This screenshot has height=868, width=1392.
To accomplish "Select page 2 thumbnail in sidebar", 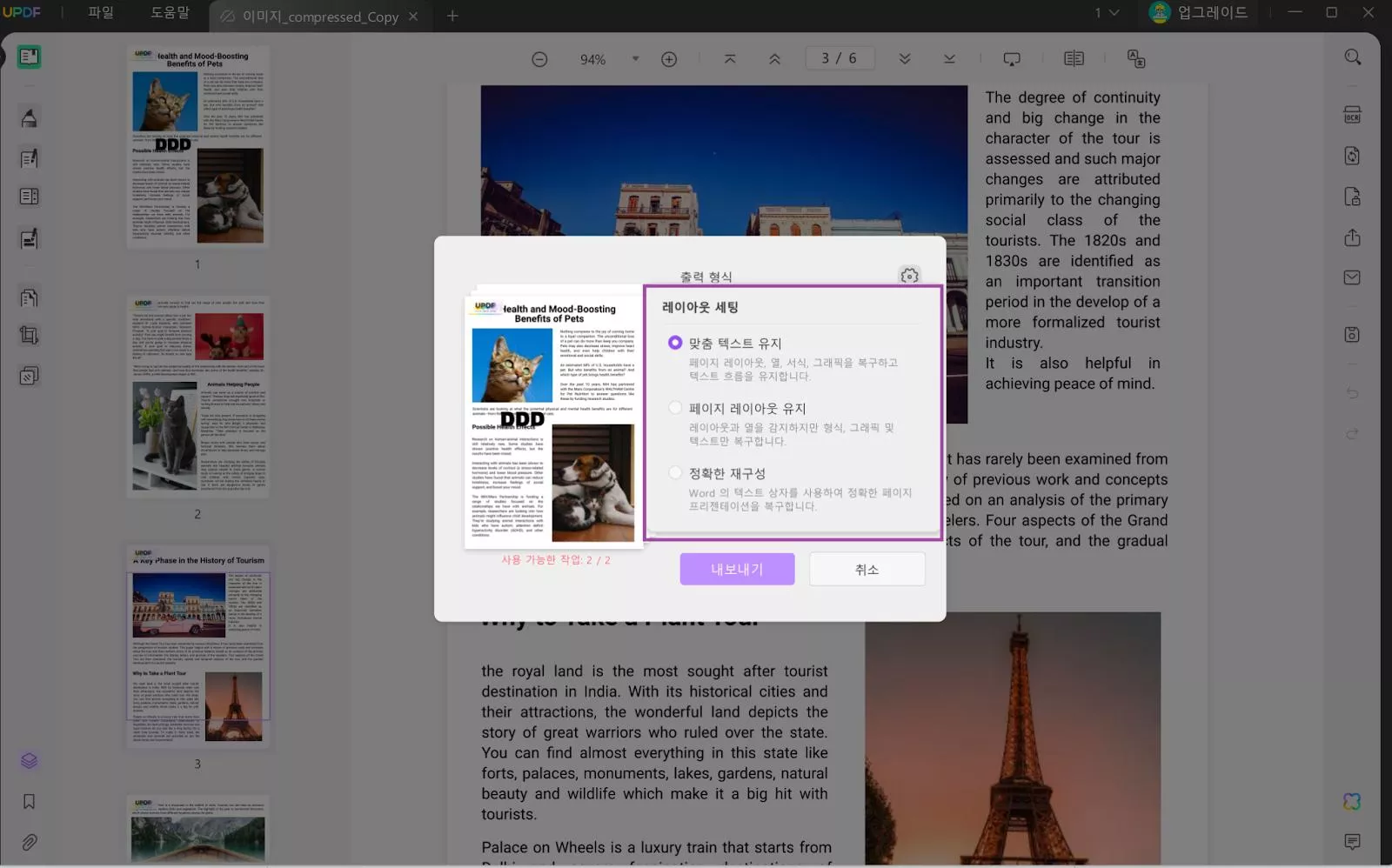I will tap(197, 397).
